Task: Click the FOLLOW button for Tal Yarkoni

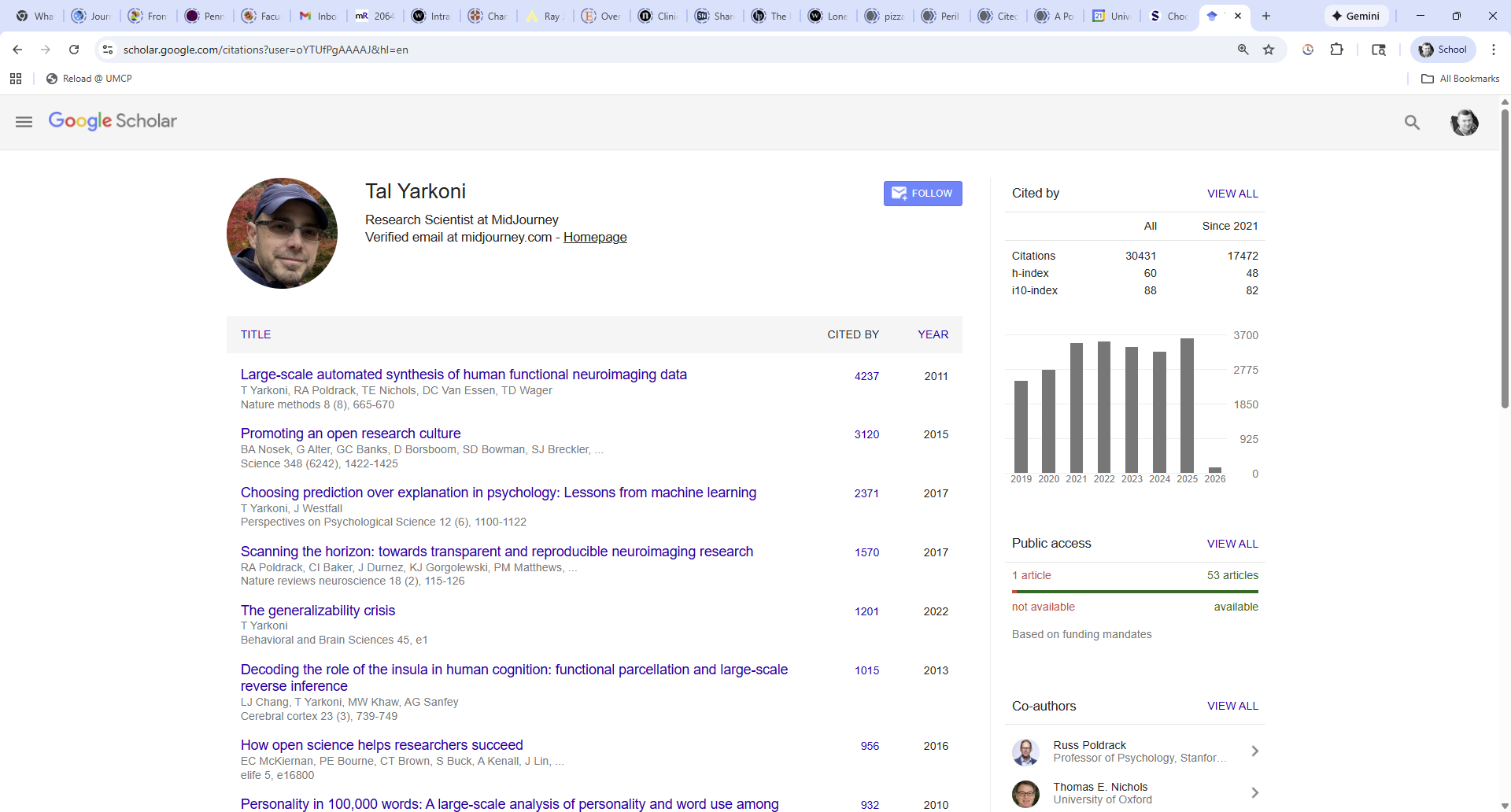Action: (x=922, y=194)
